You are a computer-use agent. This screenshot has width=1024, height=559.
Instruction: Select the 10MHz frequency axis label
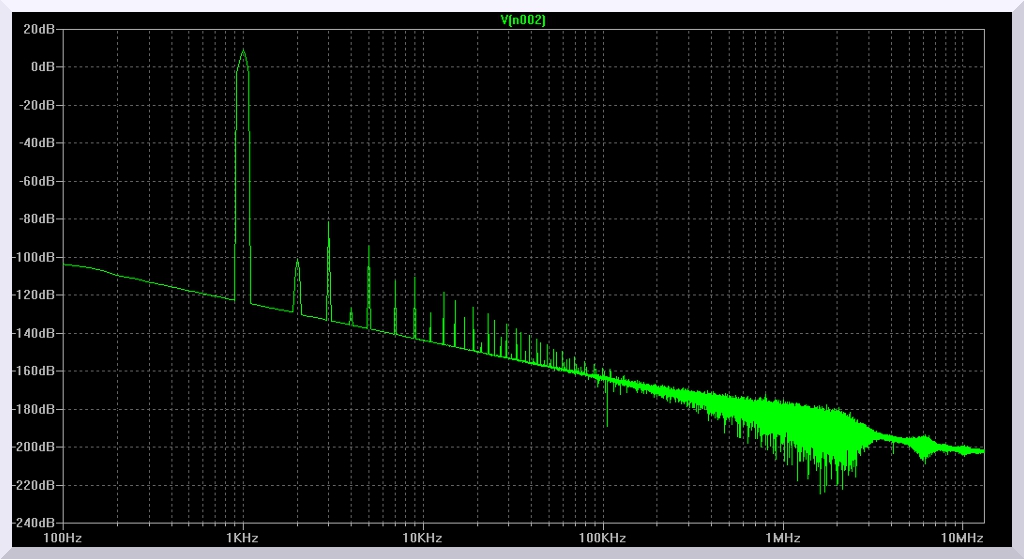pyautogui.click(x=962, y=538)
